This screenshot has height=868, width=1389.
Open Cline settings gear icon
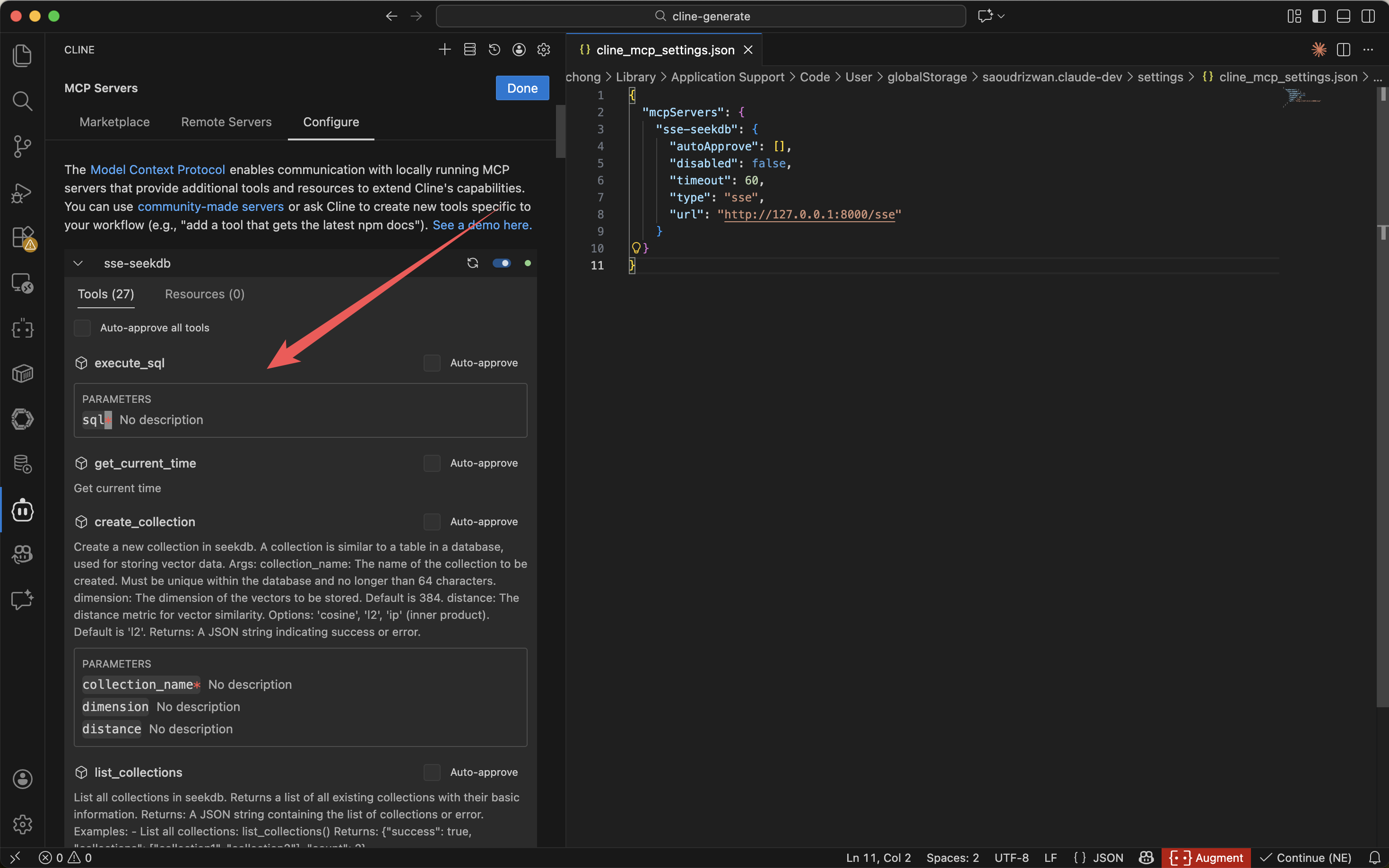544,50
